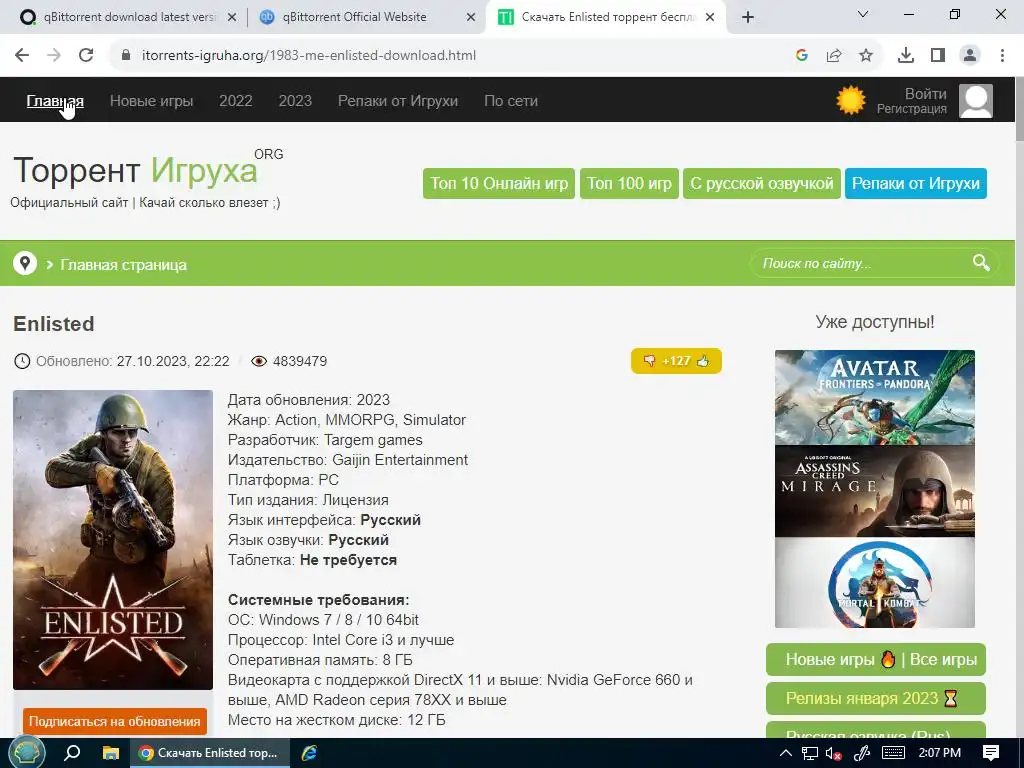Open the Mortal Kombat banner

(874, 583)
